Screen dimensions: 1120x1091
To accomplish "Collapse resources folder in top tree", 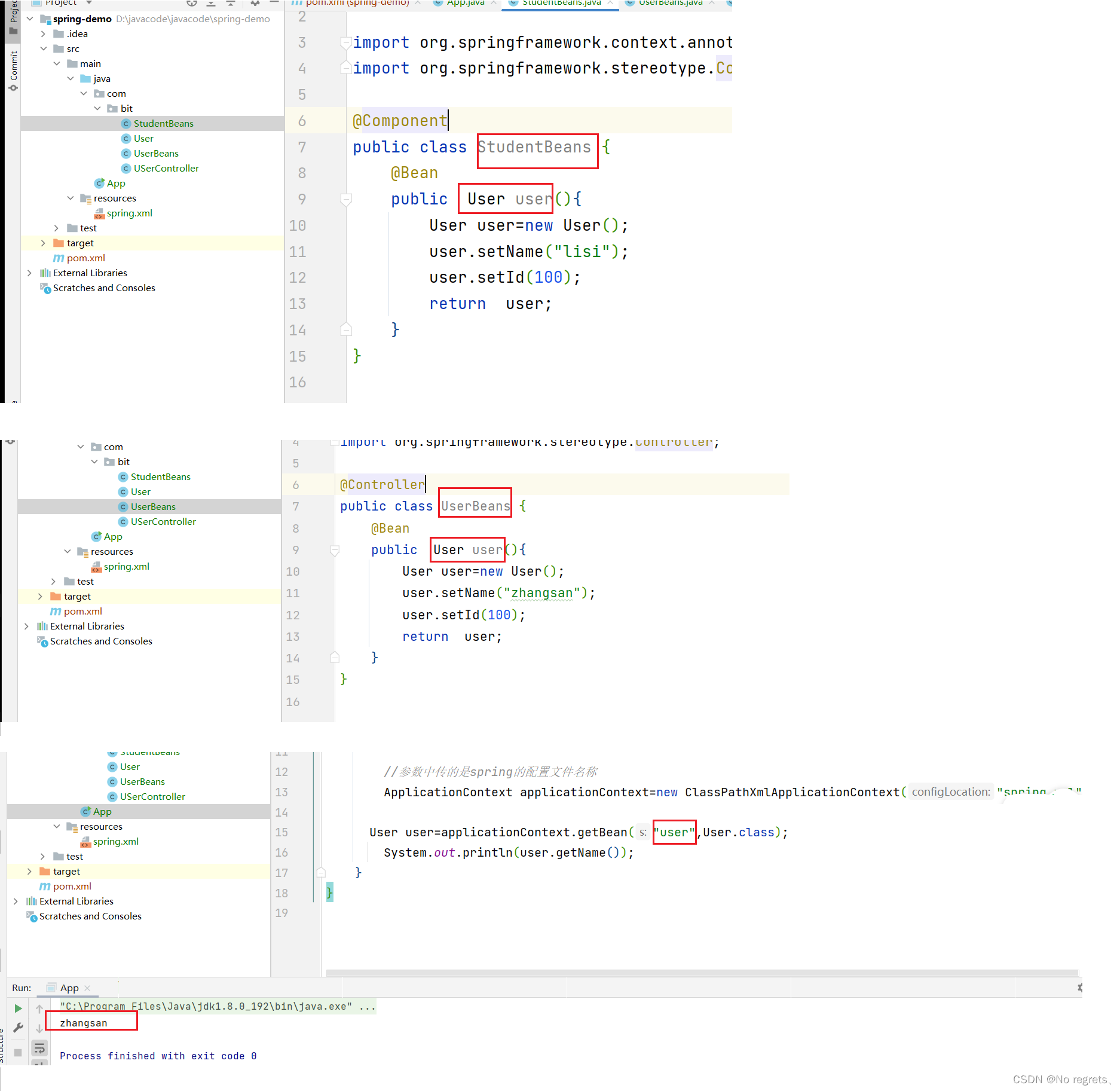I will (71, 198).
